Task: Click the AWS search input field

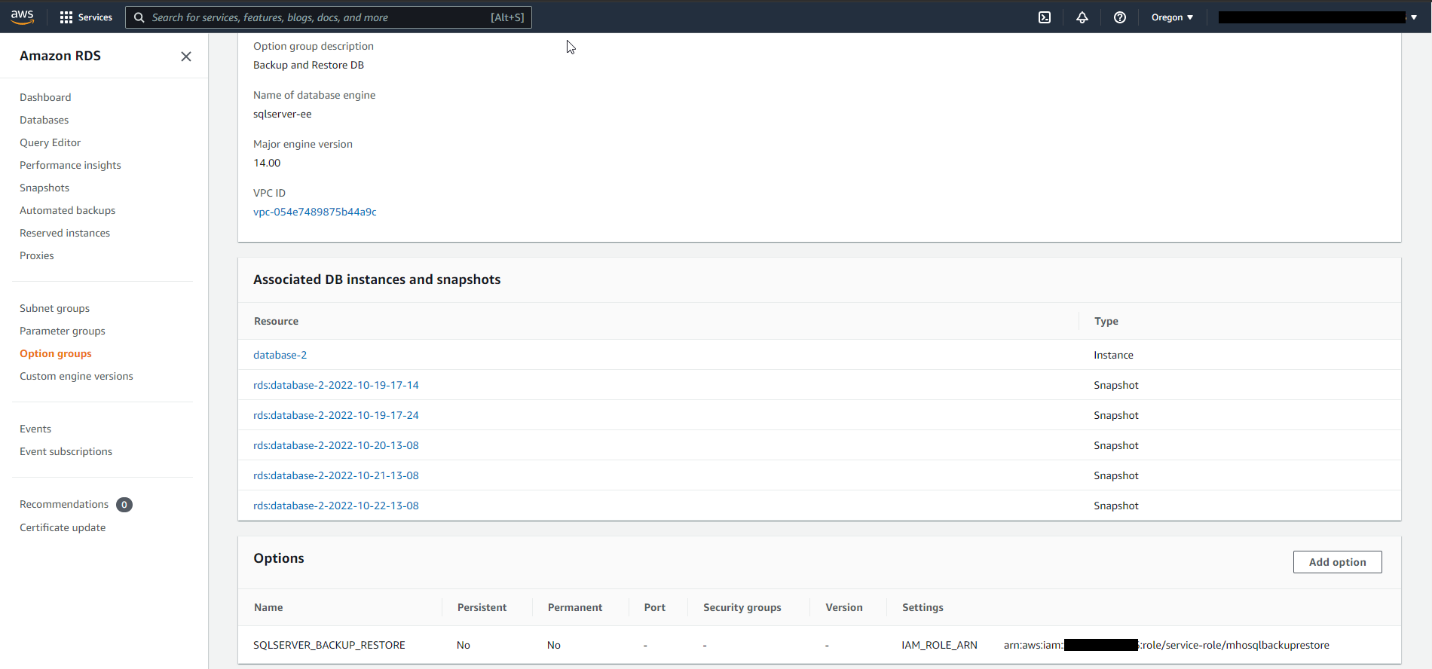Action: tap(328, 17)
